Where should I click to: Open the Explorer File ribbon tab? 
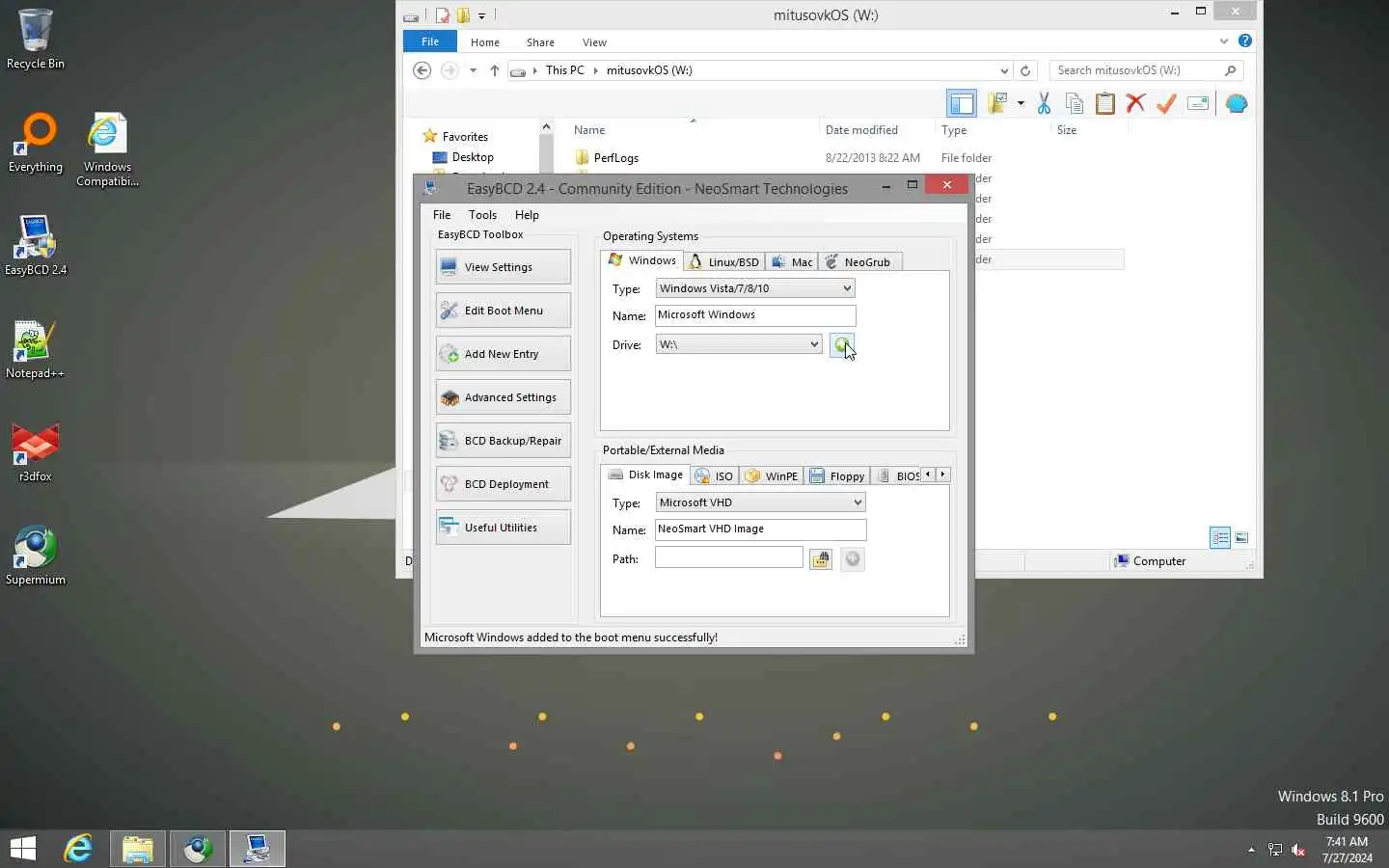click(x=430, y=41)
